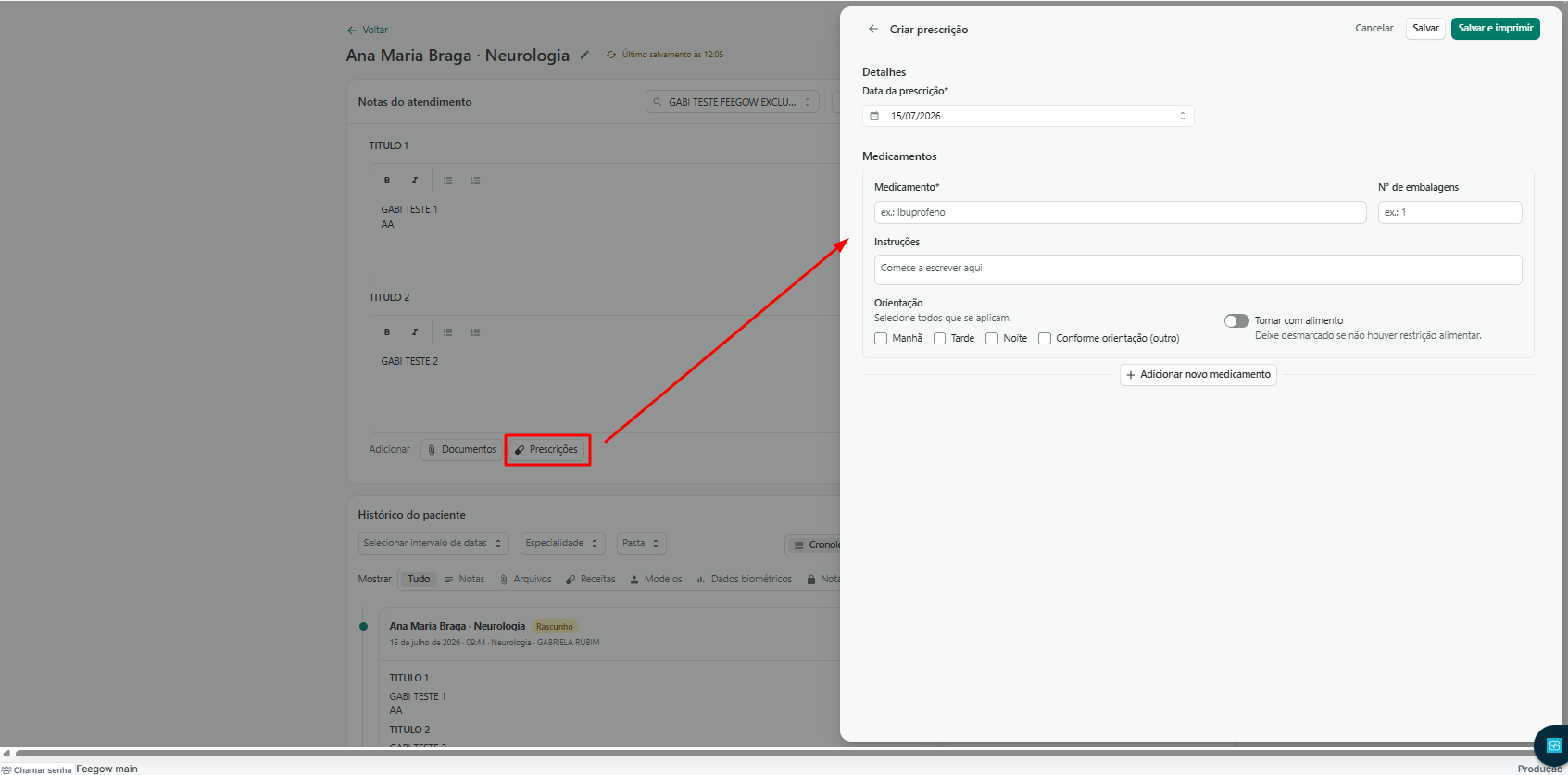Click the Instruções text area
Viewport: 1568px width, 775px height.
(x=1198, y=269)
